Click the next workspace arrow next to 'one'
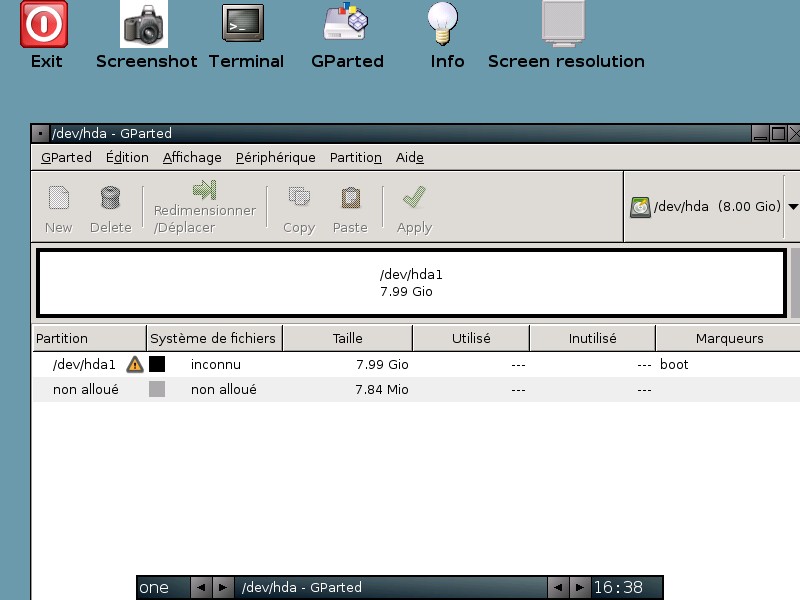 click(222, 587)
